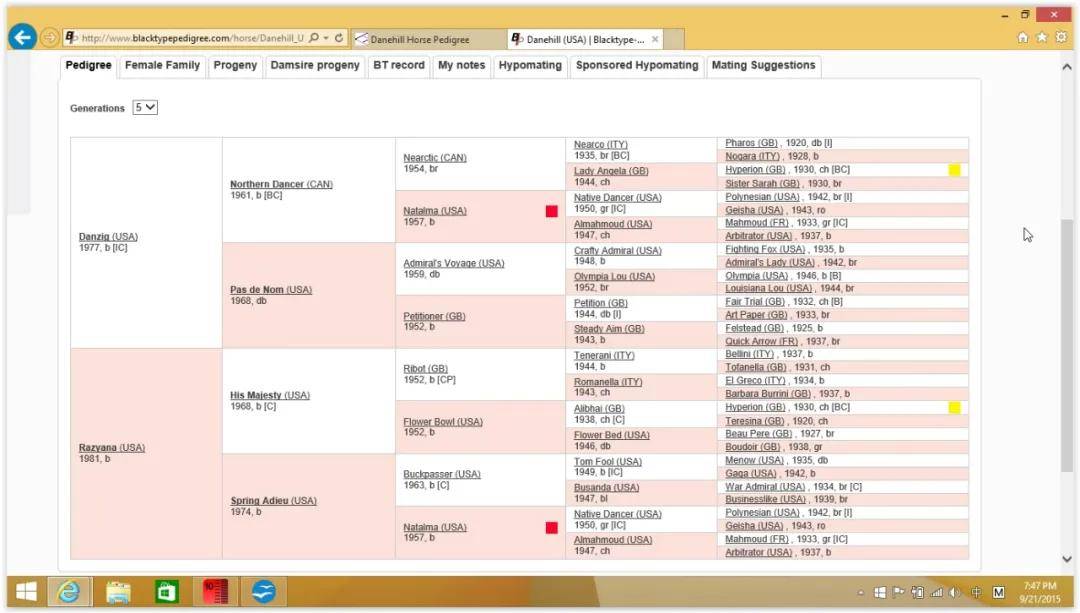
Task: Click the Windows Start button
Action: point(26,591)
